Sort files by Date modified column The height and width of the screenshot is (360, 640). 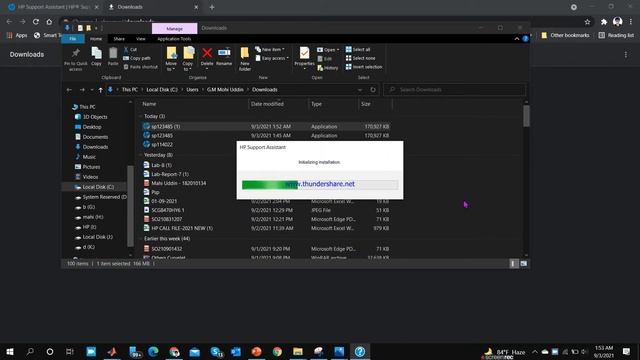278,104
